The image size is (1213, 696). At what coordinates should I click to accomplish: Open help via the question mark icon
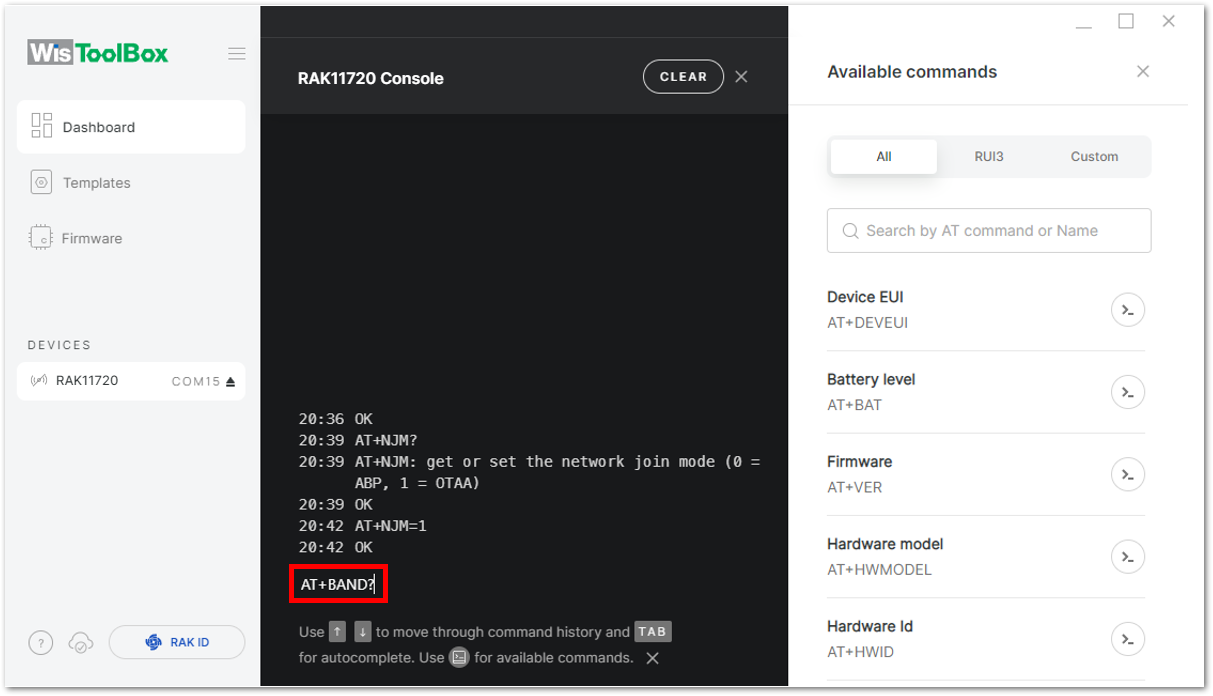click(x=40, y=643)
